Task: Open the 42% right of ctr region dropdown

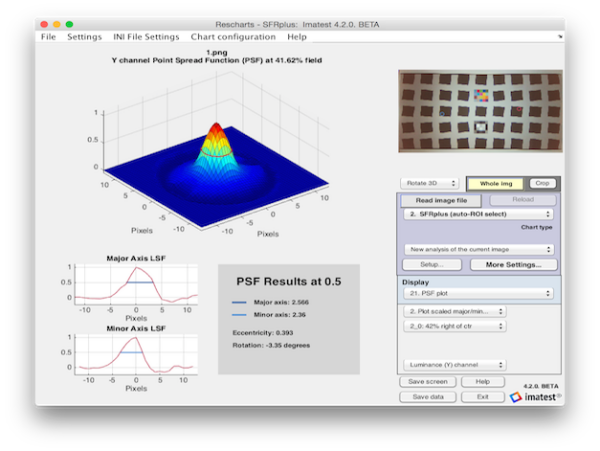Action: (x=455, y=326)
